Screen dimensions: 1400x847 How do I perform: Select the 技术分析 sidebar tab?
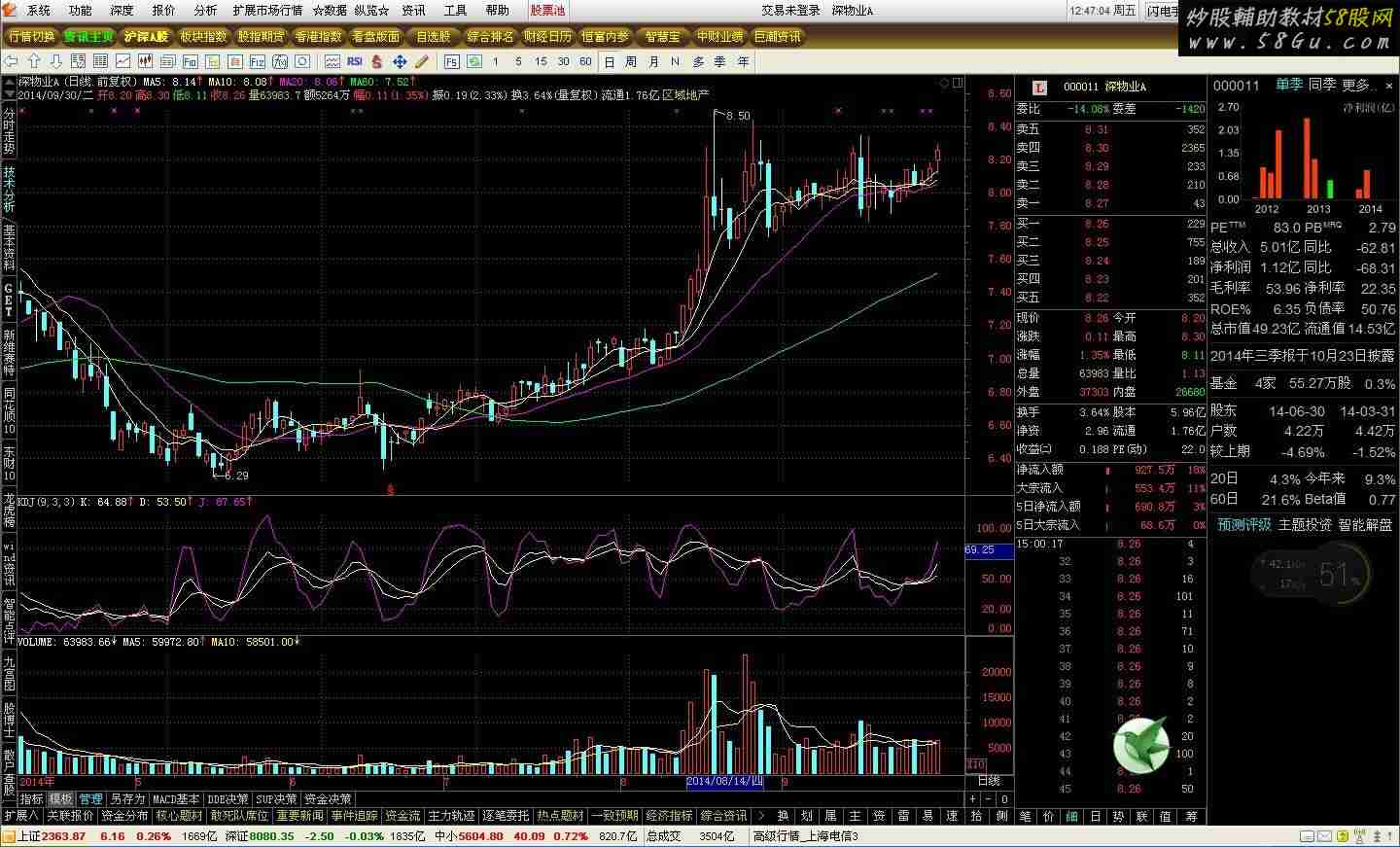(x=9, y=189)
